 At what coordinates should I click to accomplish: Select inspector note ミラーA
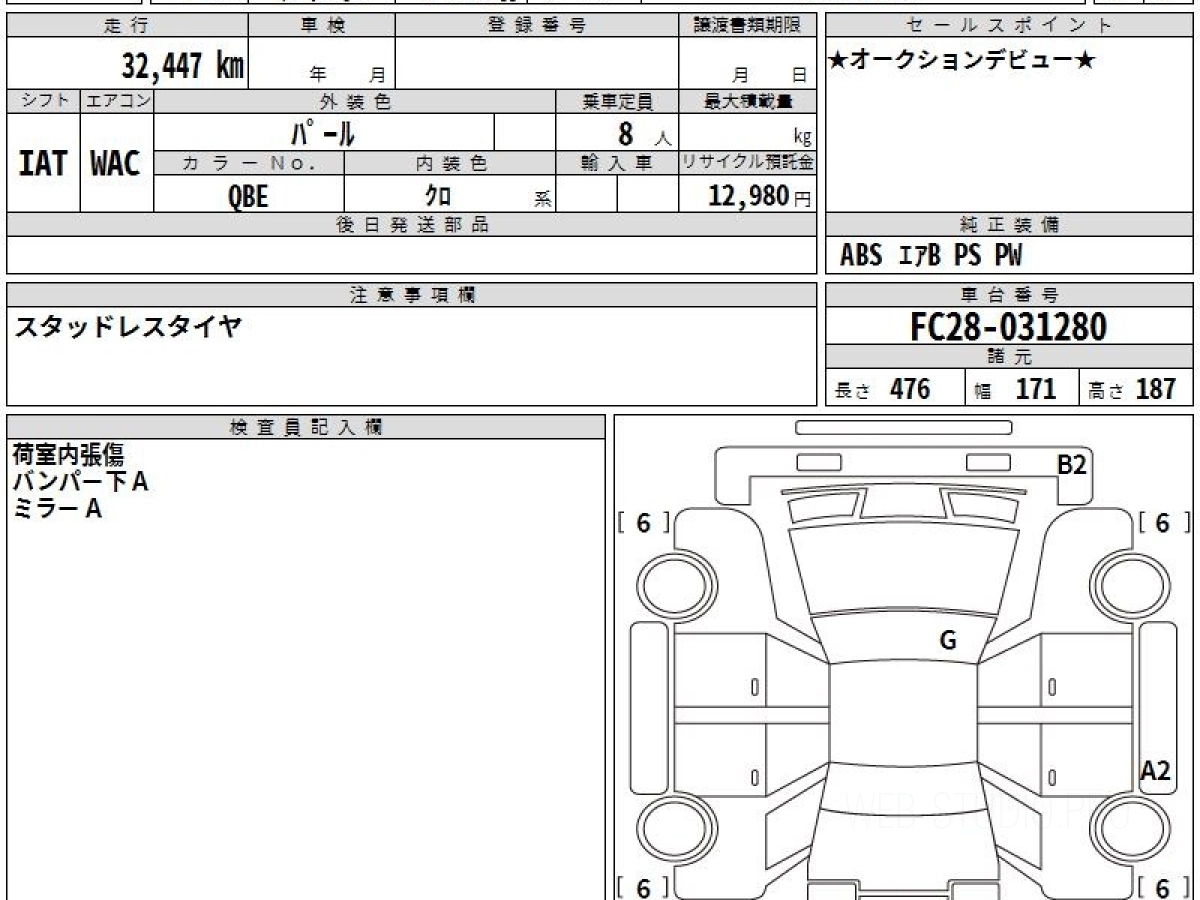click(x=57, y=509)
